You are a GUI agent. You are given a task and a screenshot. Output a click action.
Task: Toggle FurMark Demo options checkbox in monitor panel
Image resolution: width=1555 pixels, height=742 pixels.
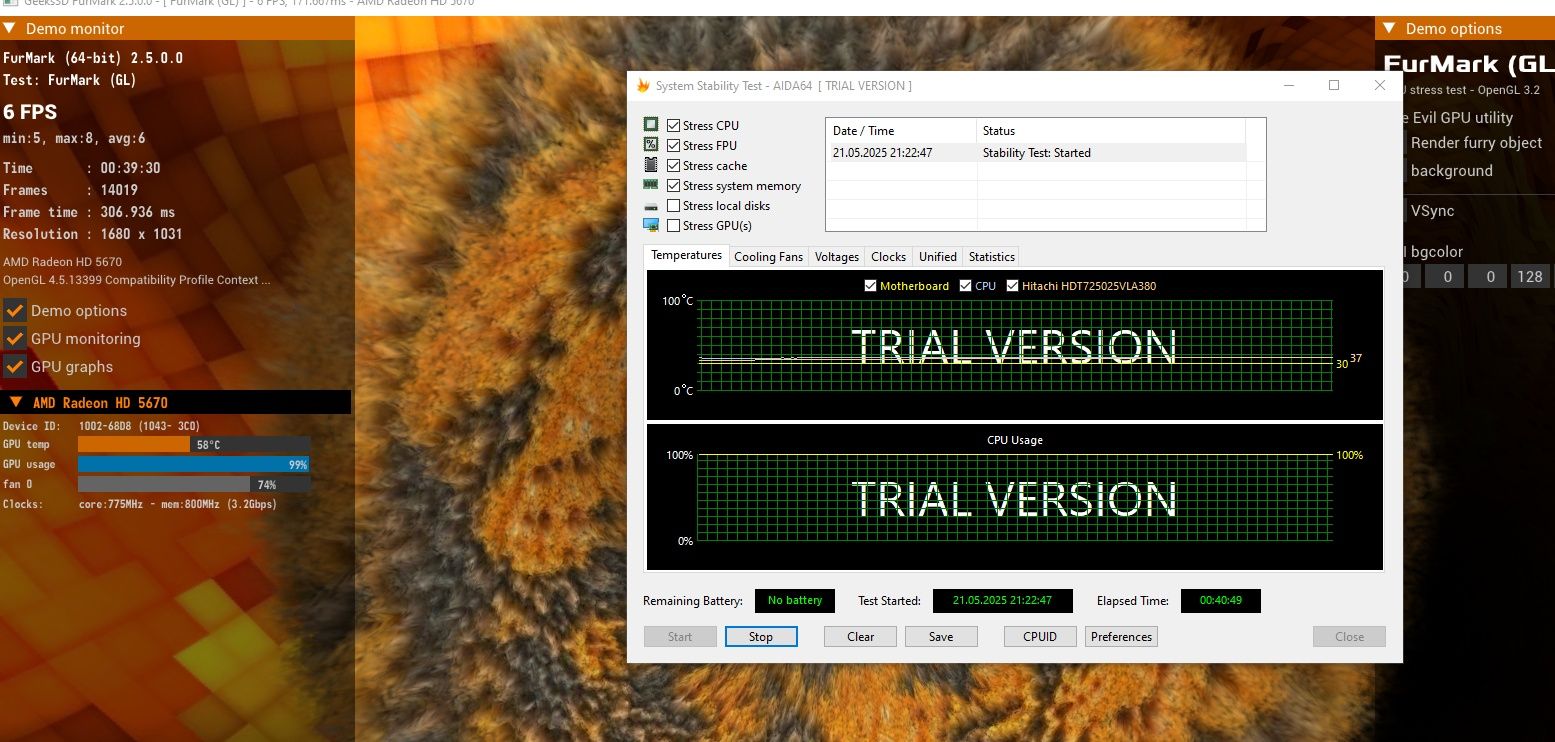pos(14,310)
